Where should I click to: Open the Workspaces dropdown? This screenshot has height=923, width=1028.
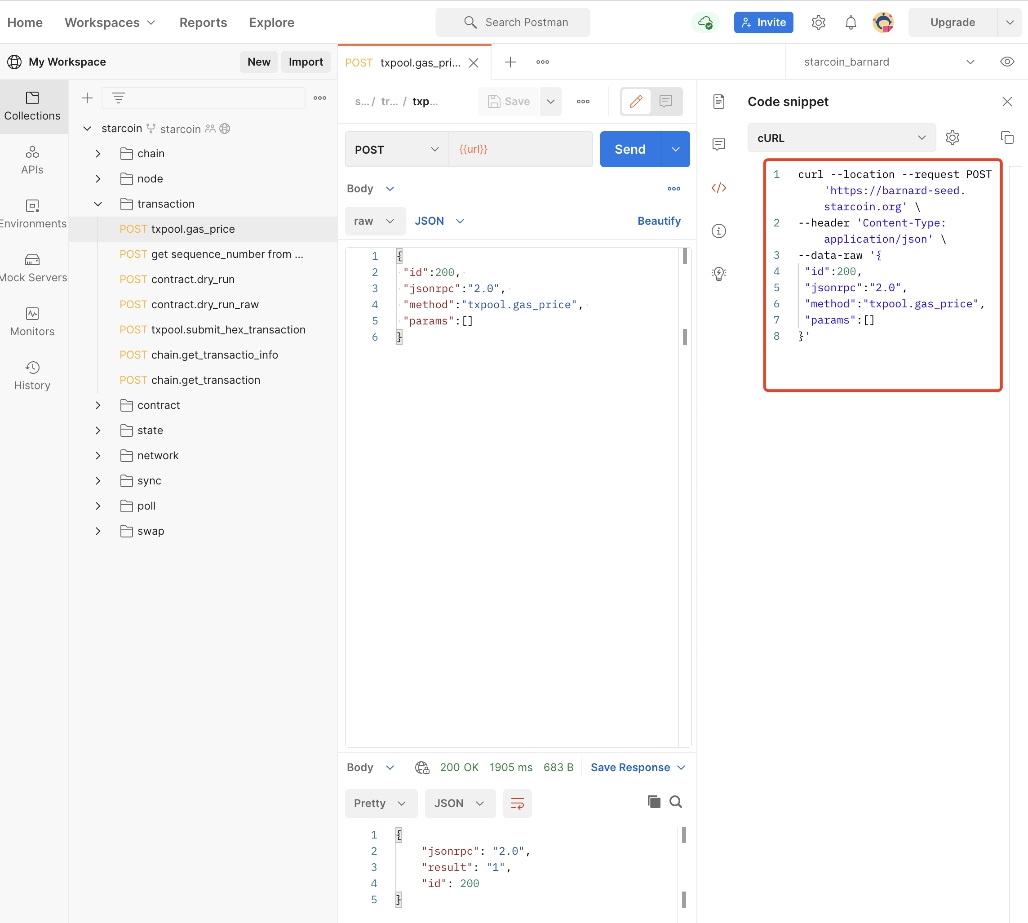[x=109, y=22]
